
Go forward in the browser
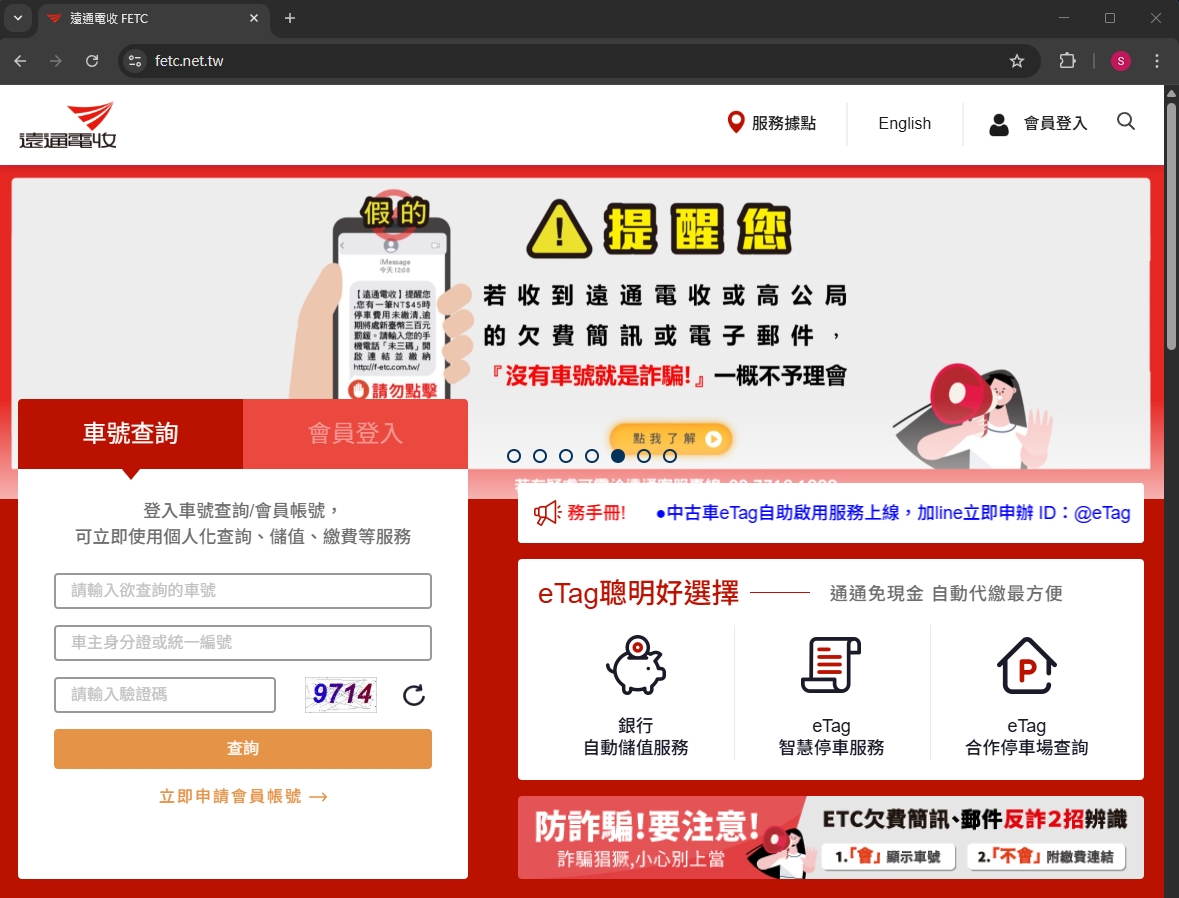(x=56, y=61)
